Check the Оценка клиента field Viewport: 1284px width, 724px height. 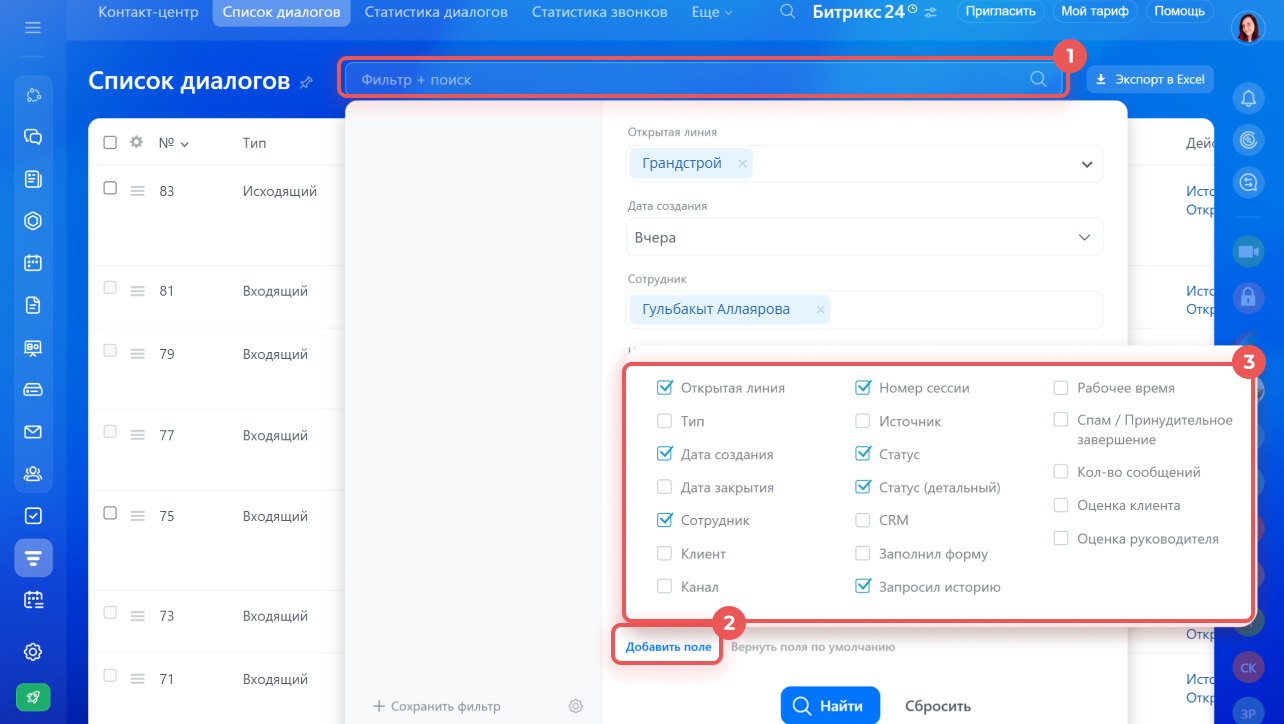click(x=1061, y=505)
